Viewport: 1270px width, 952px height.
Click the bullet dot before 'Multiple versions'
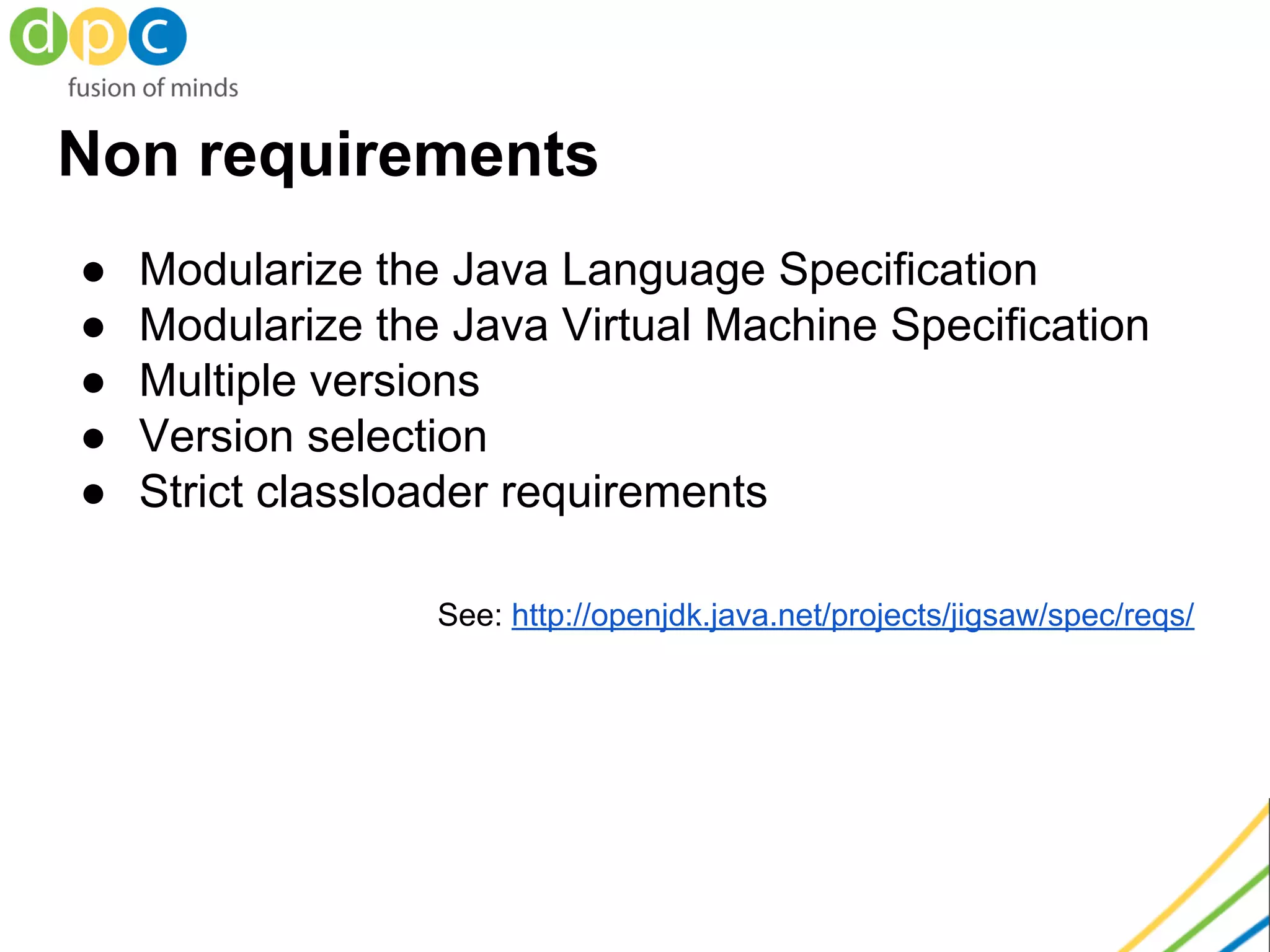point(93,383)
